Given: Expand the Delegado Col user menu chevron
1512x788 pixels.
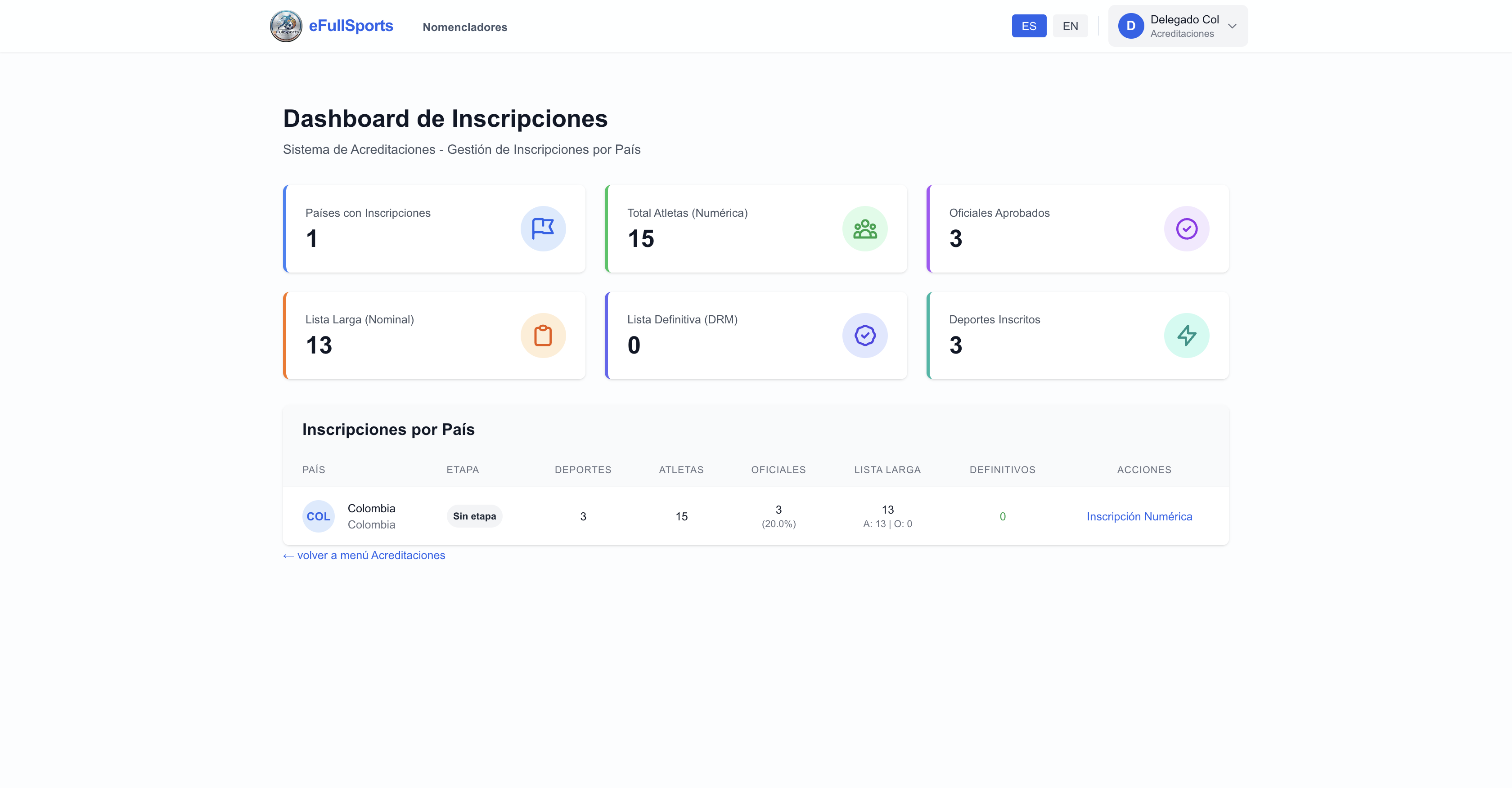Looking at the screenshot, I should (1232, 26).
